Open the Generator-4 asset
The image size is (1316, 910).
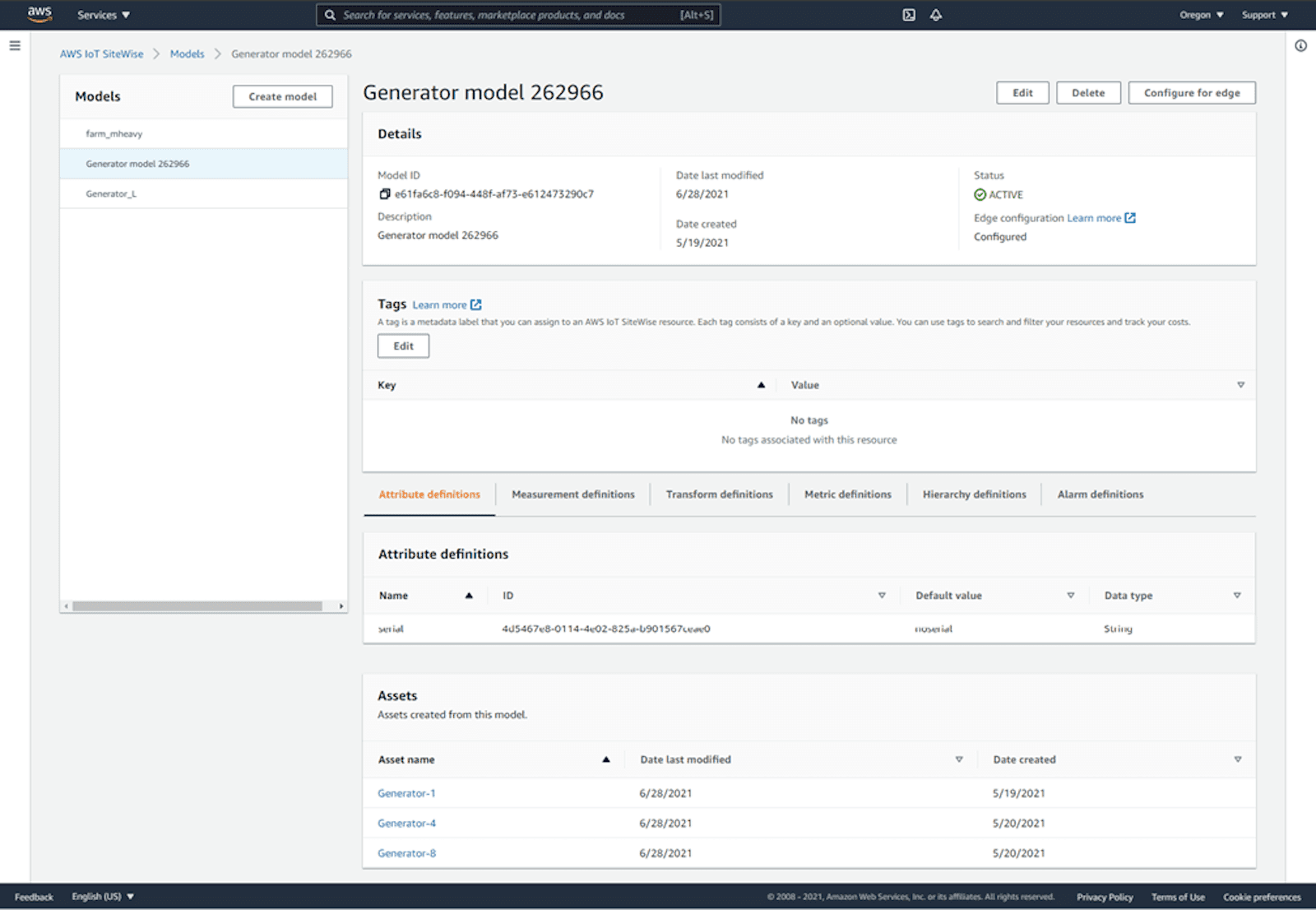tap(406, 823)
